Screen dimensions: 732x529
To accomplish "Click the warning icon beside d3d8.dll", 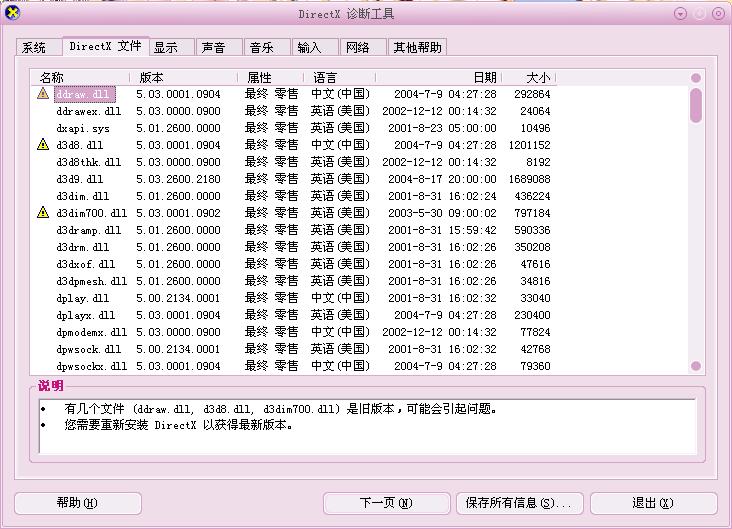I will point(43,144).
